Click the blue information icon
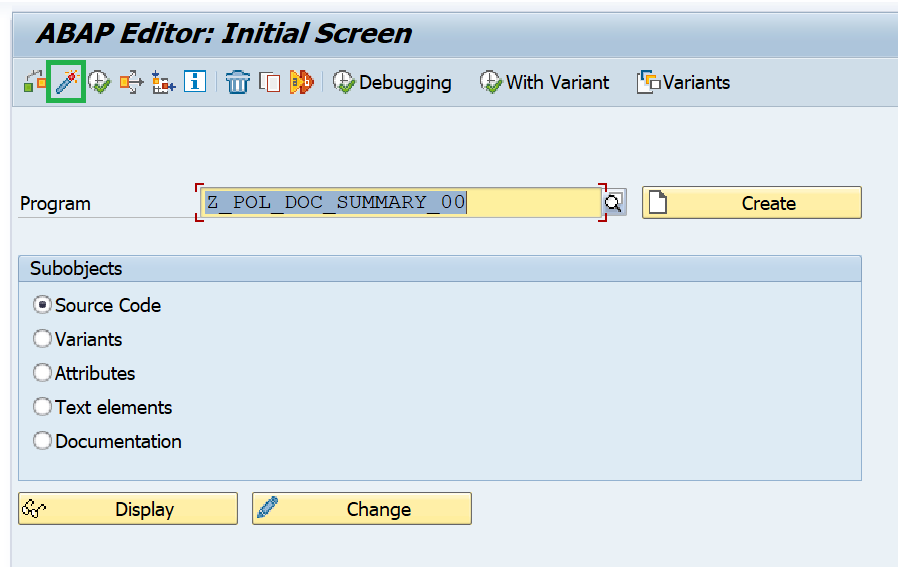Screen dimensions: 903x578 tap(195, 82)
